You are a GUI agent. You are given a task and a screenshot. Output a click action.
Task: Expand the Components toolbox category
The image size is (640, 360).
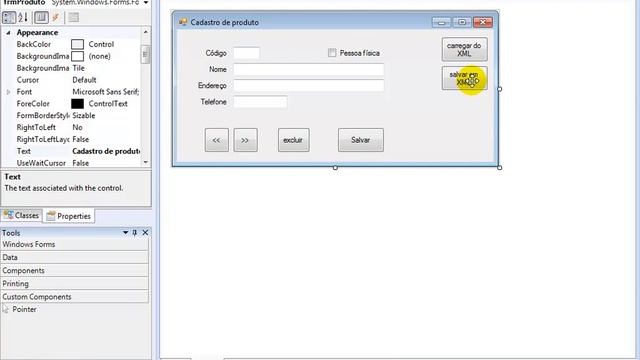[x=75, y=271]
